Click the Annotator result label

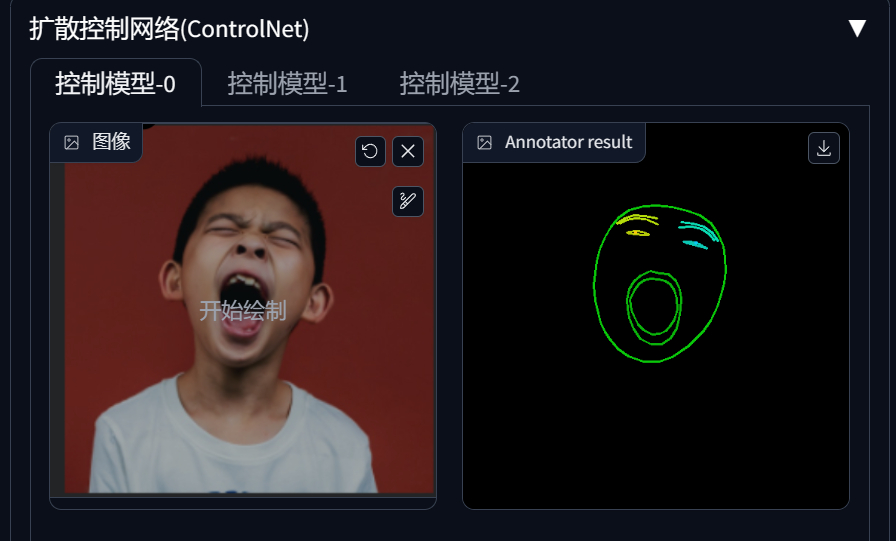point(569,142)
